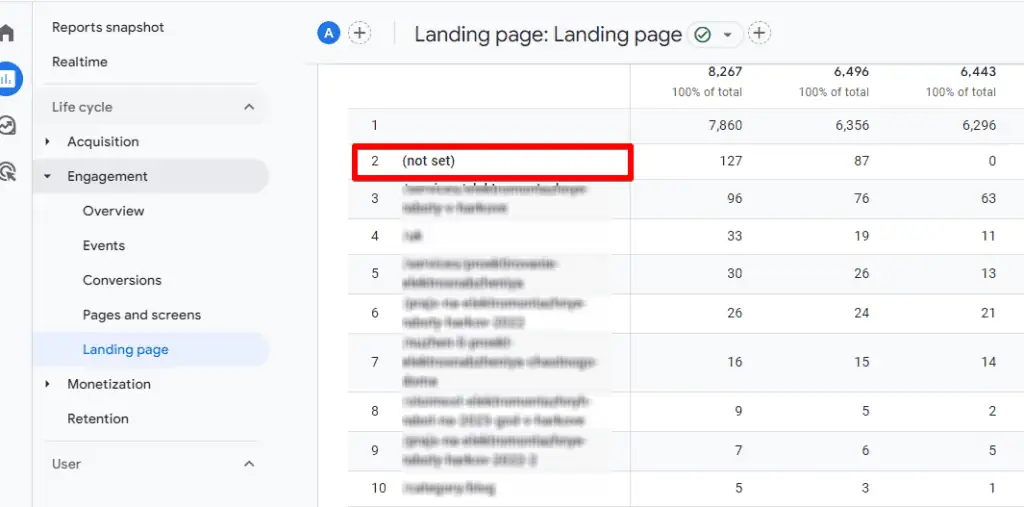Collapse the User section chevron
The height and width of the screenshot is (507, 1024).
(x=249, y=464)
